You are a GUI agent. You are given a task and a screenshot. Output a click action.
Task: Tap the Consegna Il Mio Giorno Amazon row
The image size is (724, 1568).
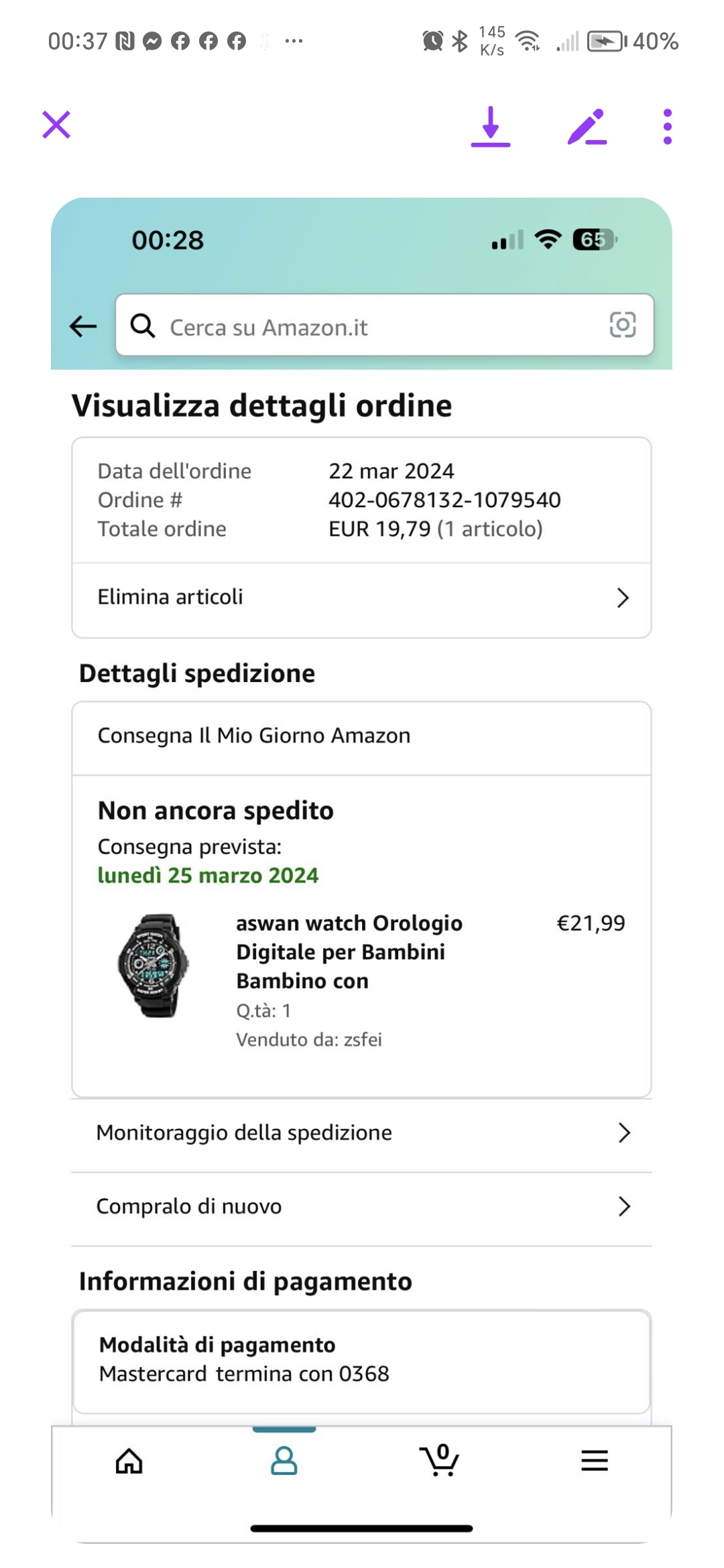[x=361, y=736]
